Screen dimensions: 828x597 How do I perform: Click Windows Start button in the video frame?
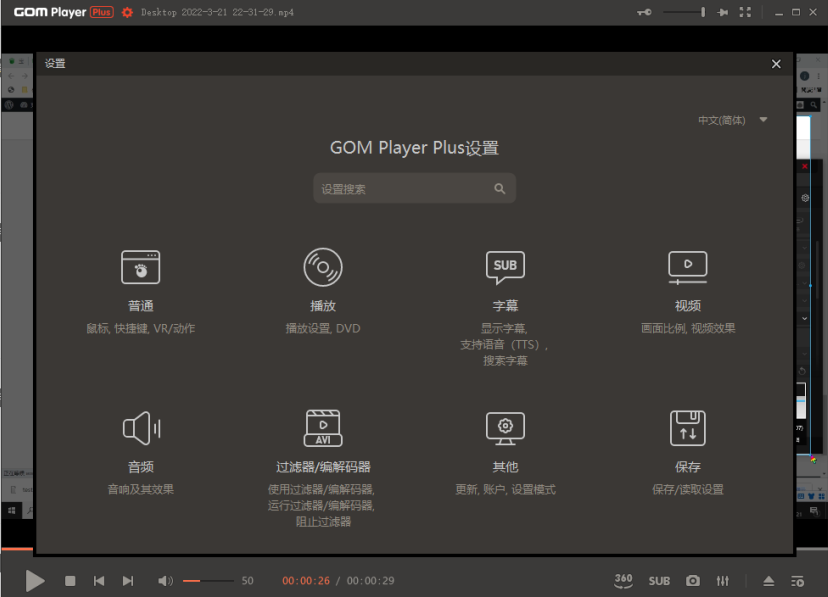tap(12, 510)
